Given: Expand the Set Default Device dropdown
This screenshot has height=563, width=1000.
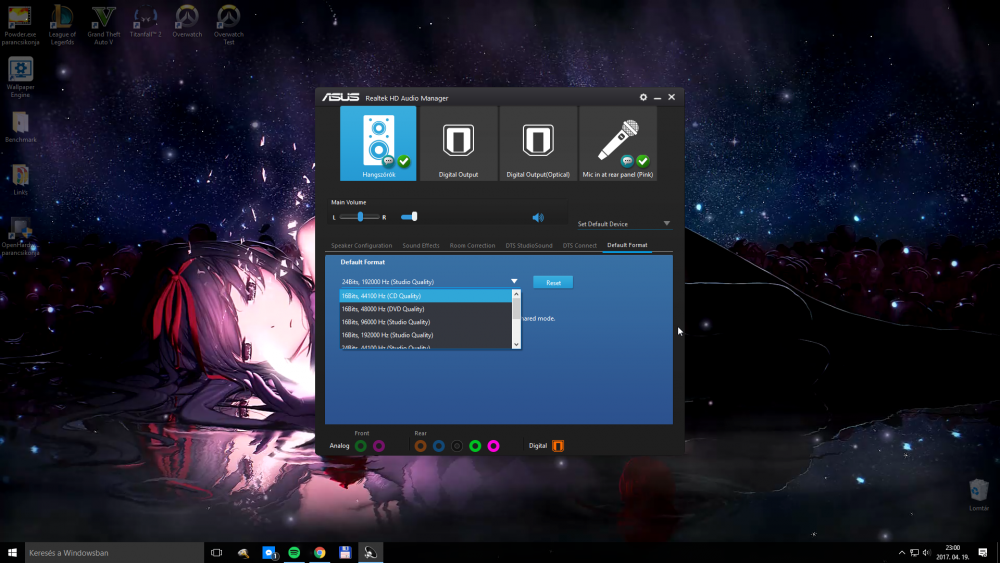Looking at the screenshot, I should point(667,224).
